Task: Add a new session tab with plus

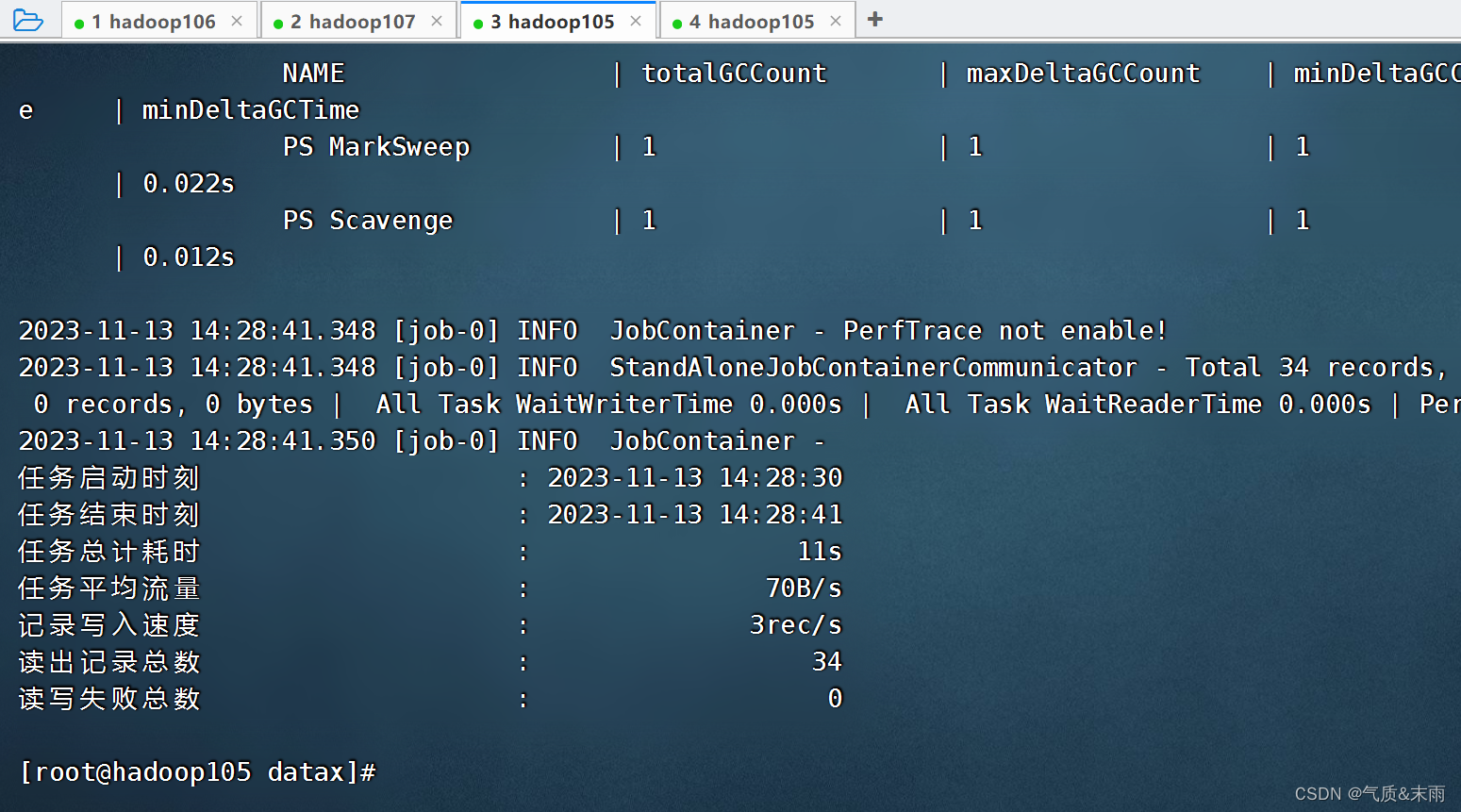Action: pos(875,19)
